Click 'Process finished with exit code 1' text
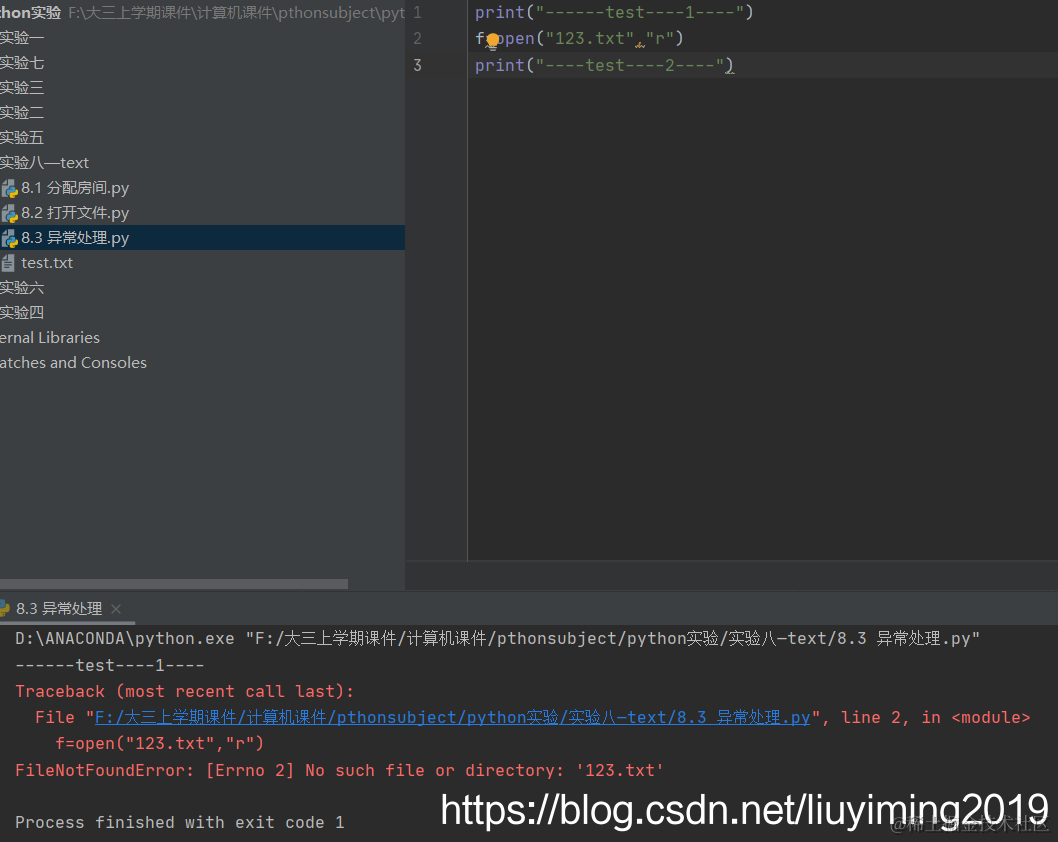1058x842 pixels. pyautogui.click(x=179, y=822)
